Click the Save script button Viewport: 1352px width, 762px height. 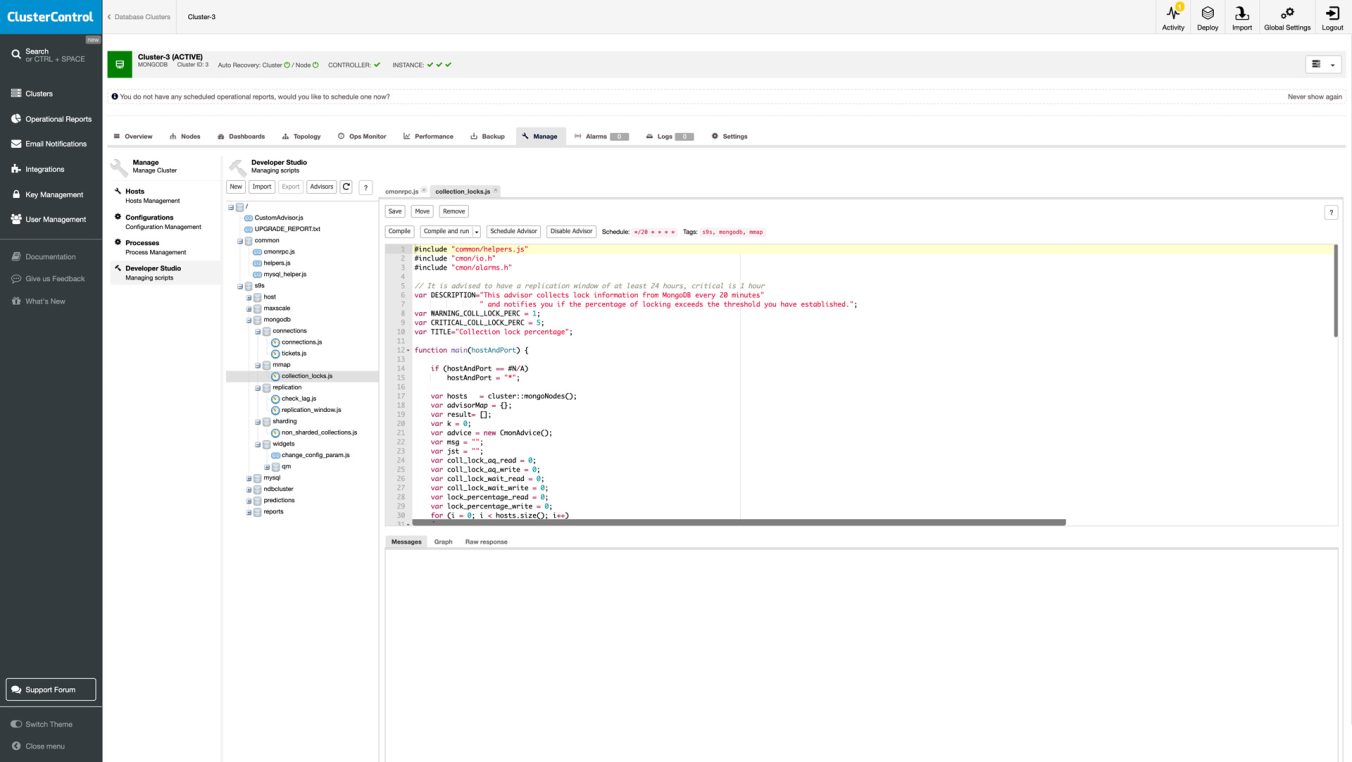[x=395, y=211]
